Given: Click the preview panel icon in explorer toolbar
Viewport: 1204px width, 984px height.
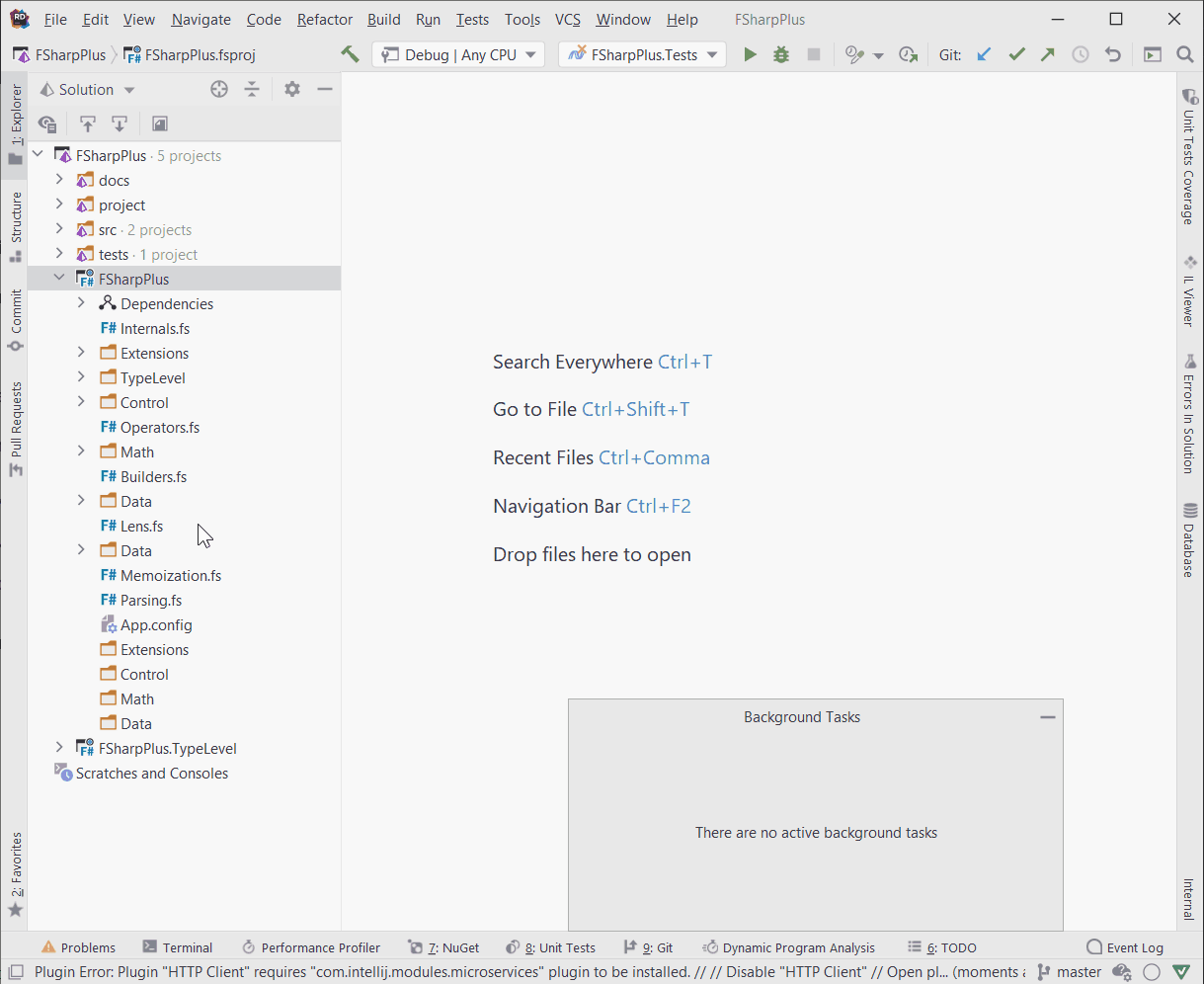Looking at the screenshot, I should pos(160,123).
